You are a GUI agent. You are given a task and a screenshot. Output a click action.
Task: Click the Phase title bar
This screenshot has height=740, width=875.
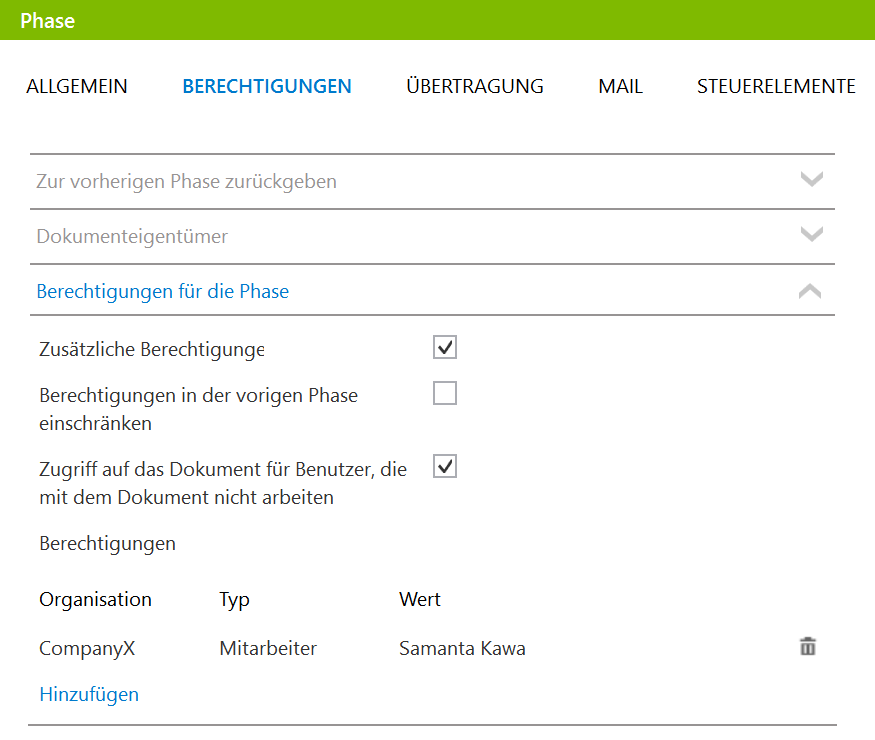(438, 20)
